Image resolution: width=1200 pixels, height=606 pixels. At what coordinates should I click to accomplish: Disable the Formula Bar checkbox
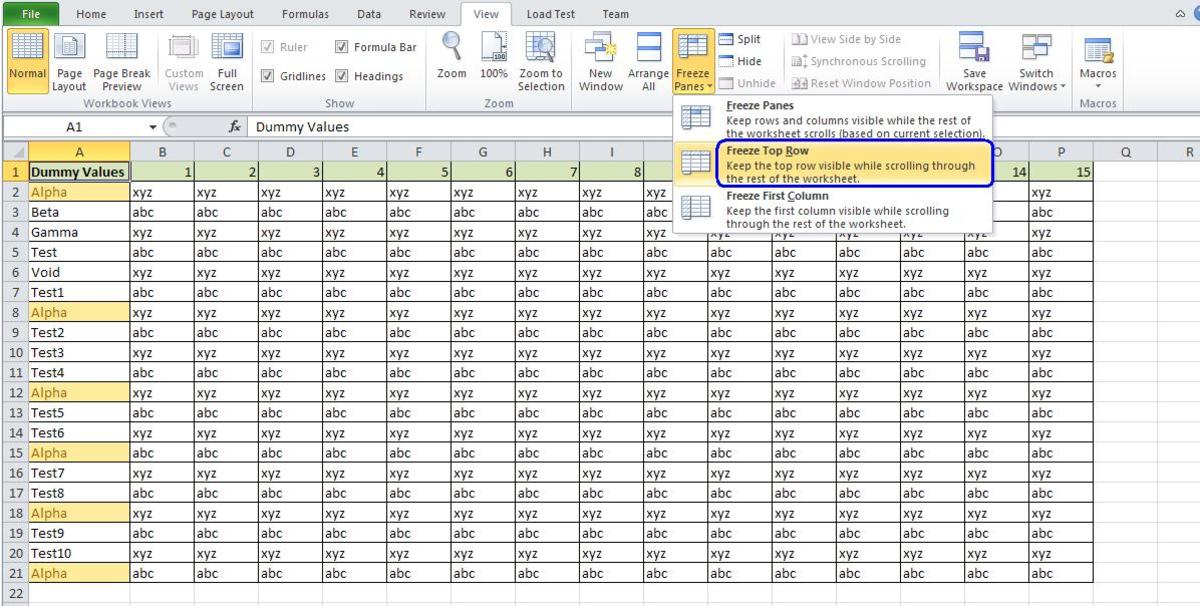click(344, 46)
